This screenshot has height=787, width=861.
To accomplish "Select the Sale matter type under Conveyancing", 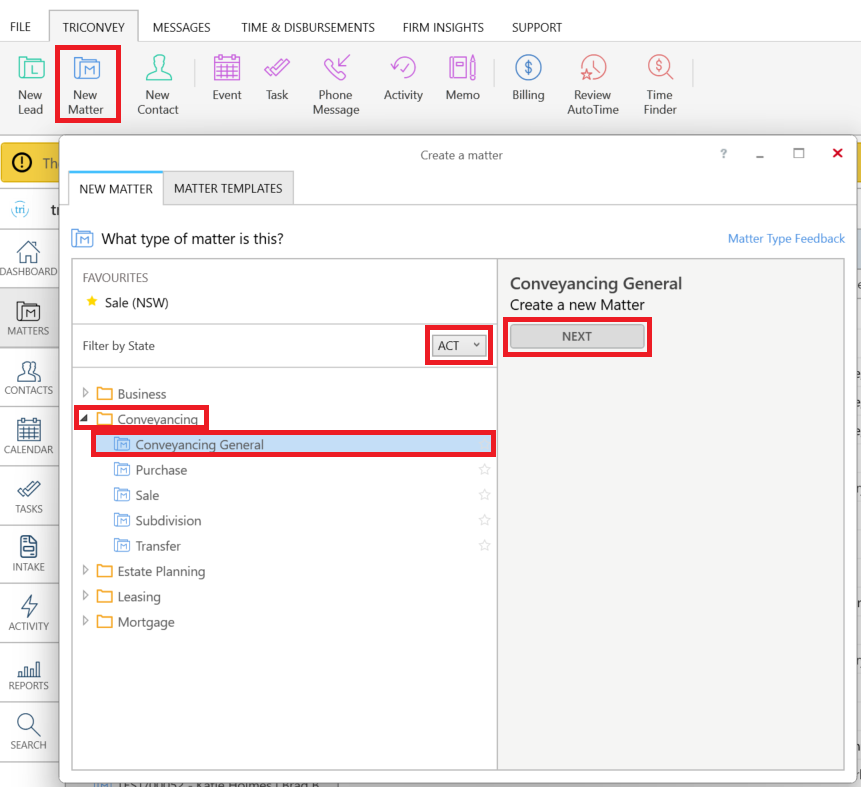I will [x=147, y=495].
